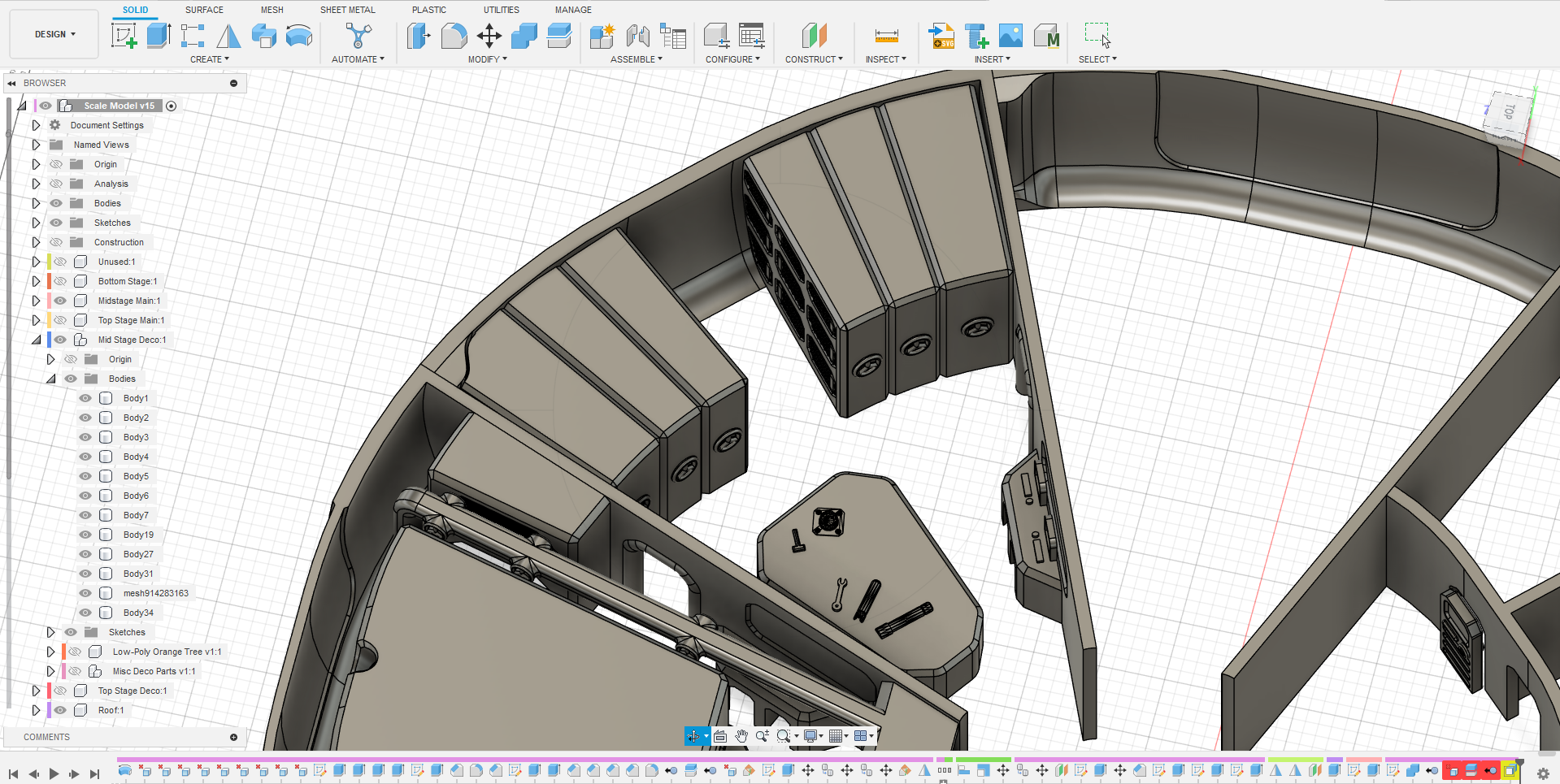Hide the Roof:1 component

(60, 710)
